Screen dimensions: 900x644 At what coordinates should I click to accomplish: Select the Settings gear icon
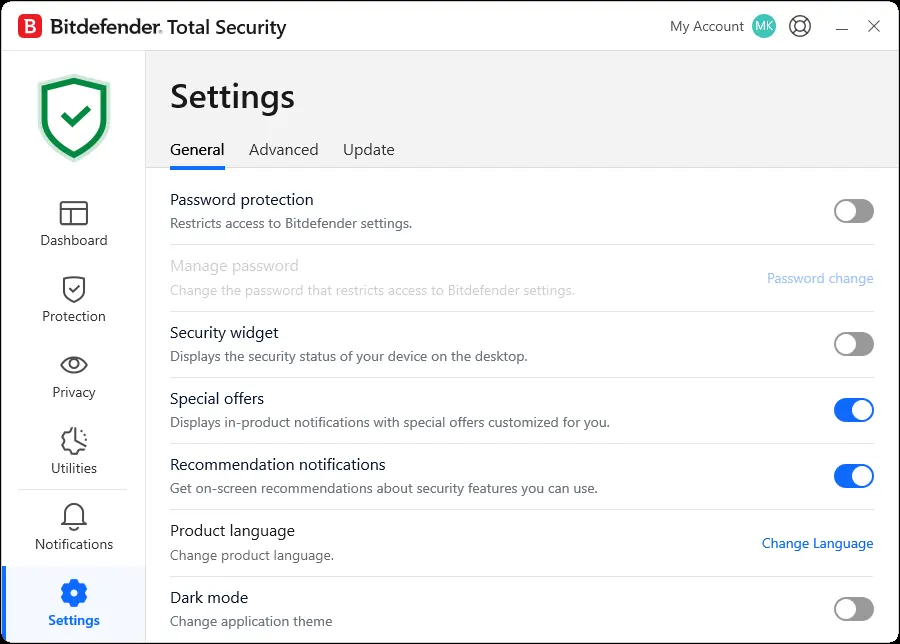tap(73, 593)
